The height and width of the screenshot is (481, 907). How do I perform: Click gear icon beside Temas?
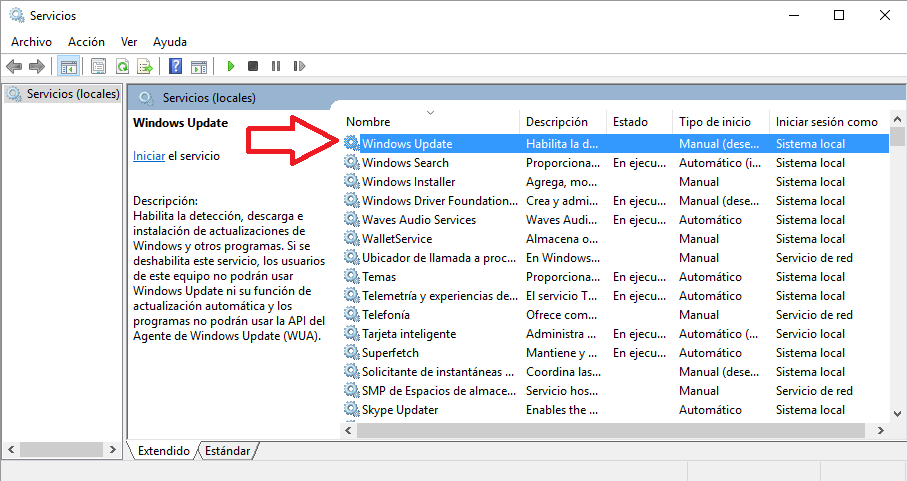(352, 276)
